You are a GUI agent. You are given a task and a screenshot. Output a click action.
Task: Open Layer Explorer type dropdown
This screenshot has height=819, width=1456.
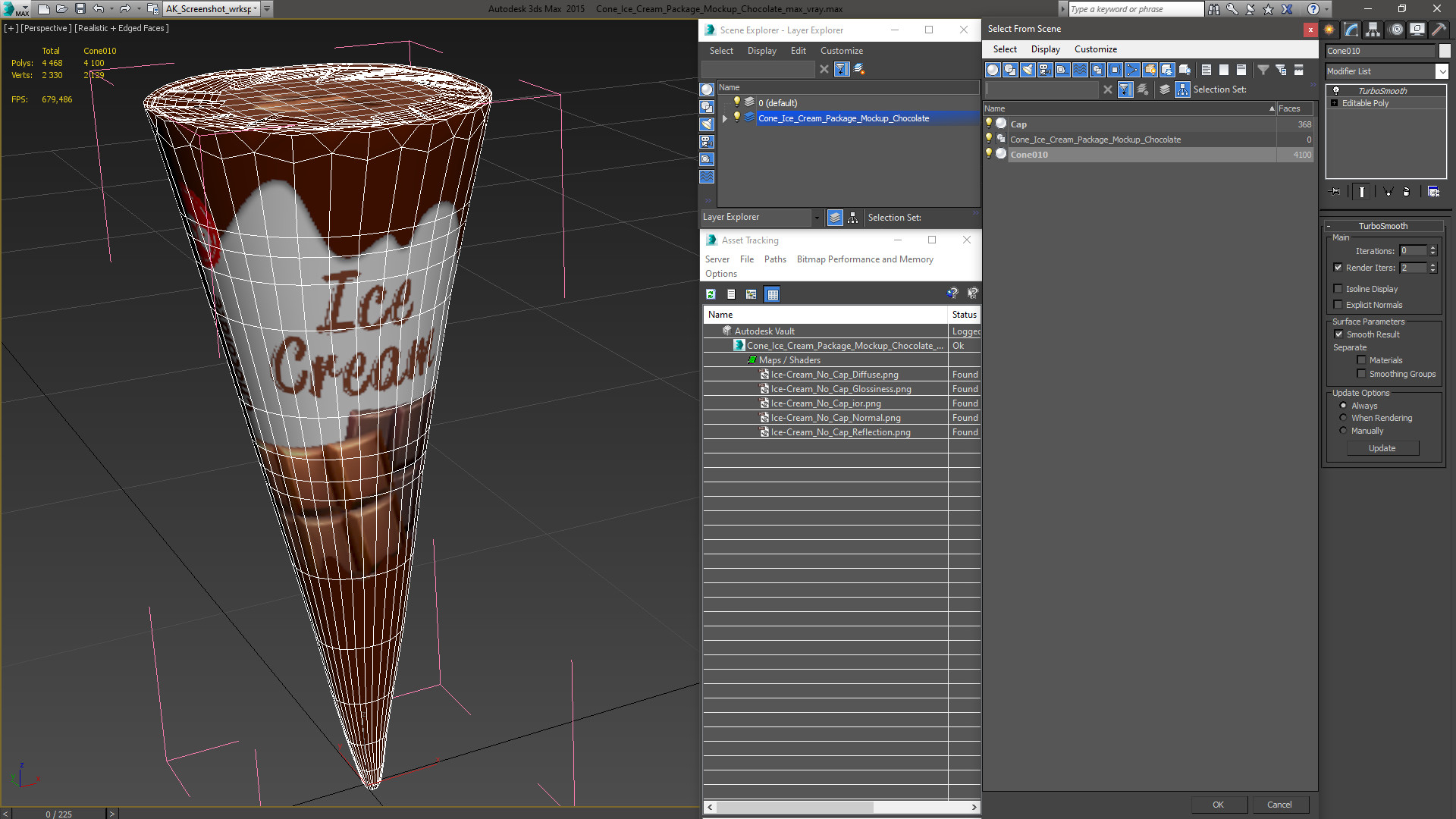(x=817, y=218)
